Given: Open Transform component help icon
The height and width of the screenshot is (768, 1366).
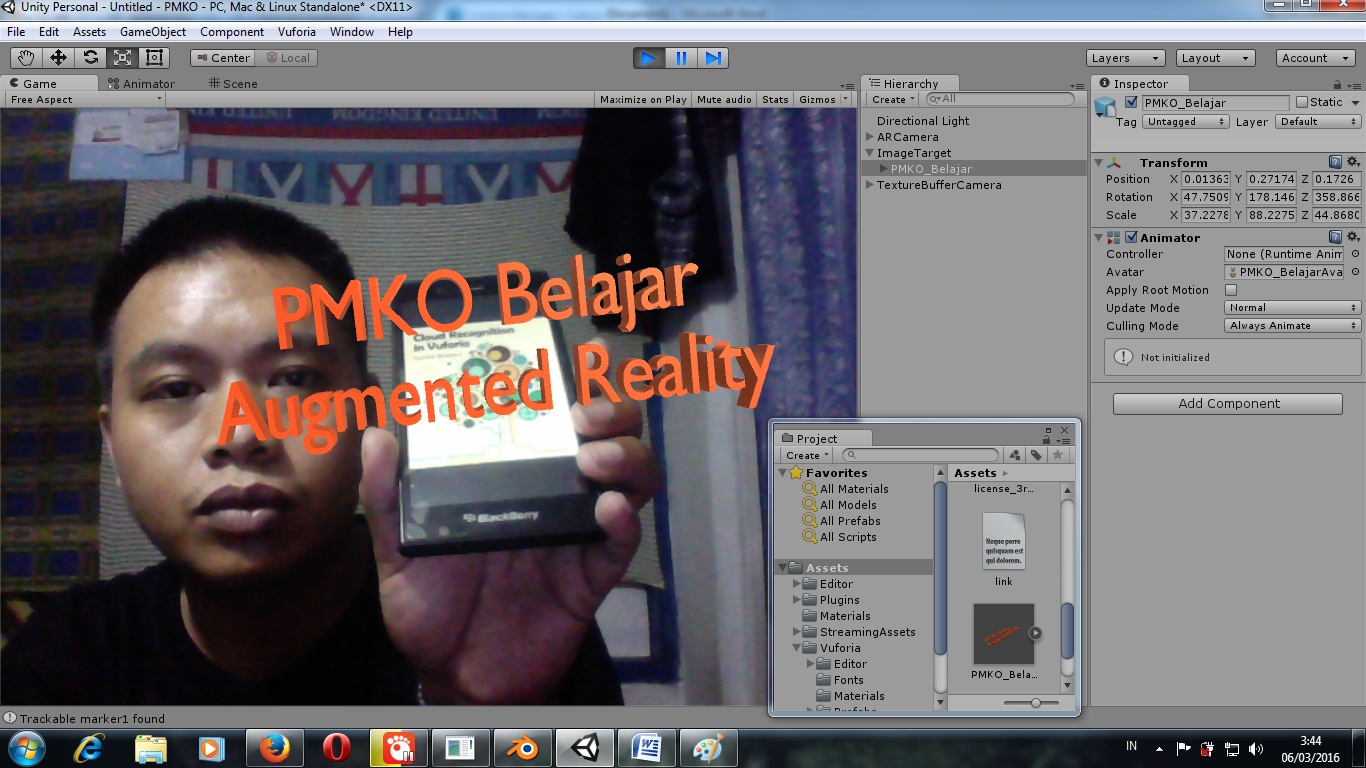Looking at the screenshot, I should pyautogui.click(x=1335, y=162).
